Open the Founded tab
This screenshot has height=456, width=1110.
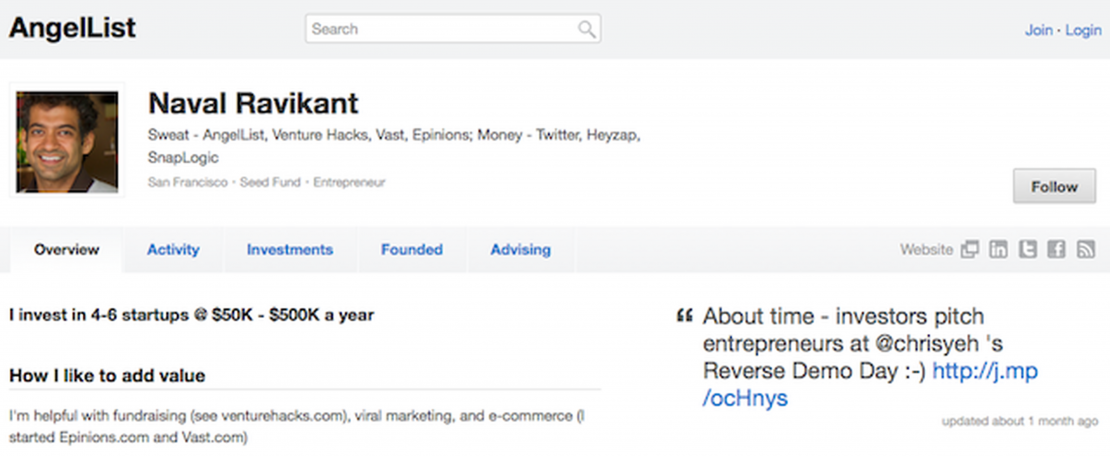tap(412, 249)
